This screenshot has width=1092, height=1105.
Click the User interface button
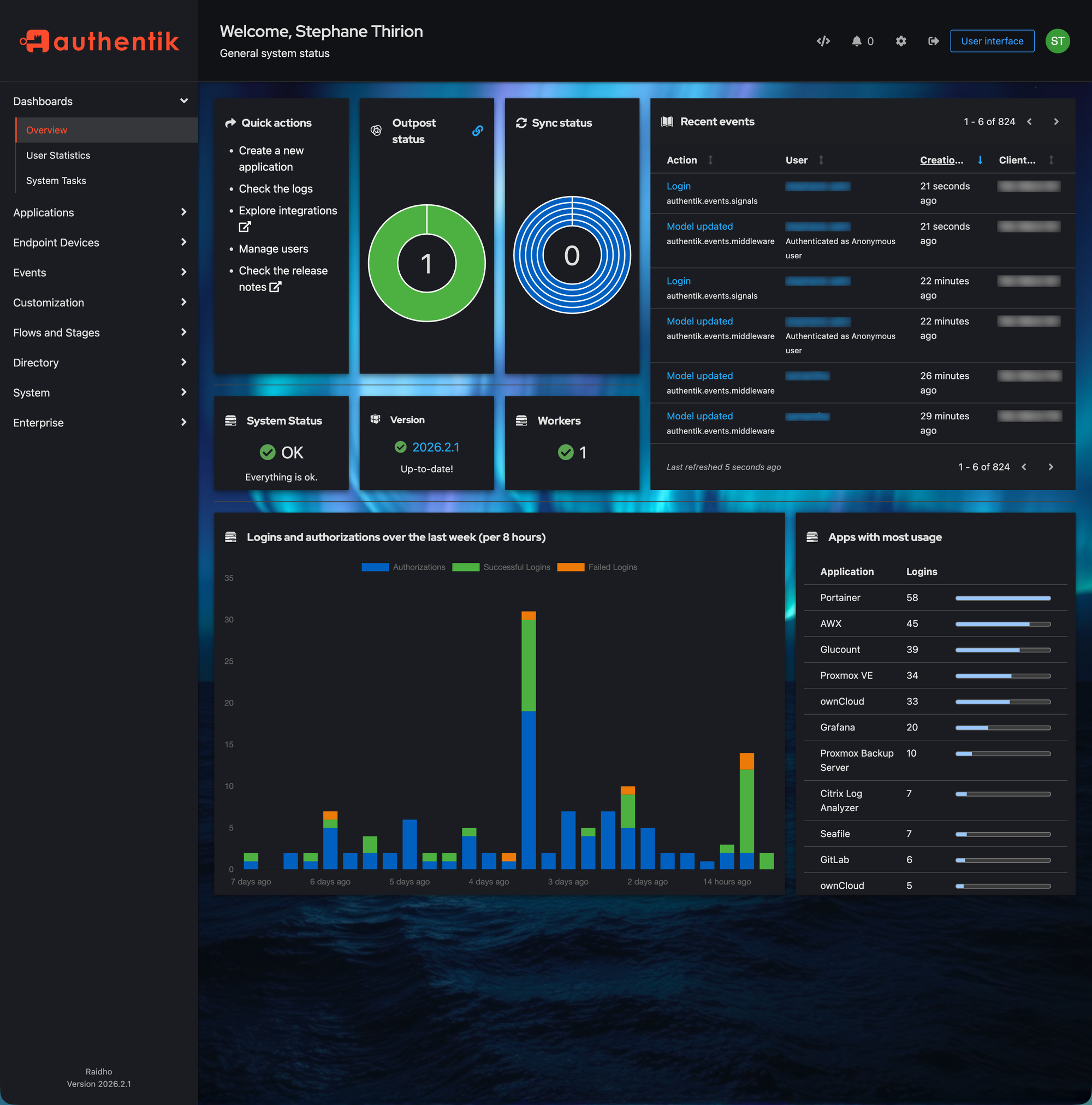(x=992, y=41)
